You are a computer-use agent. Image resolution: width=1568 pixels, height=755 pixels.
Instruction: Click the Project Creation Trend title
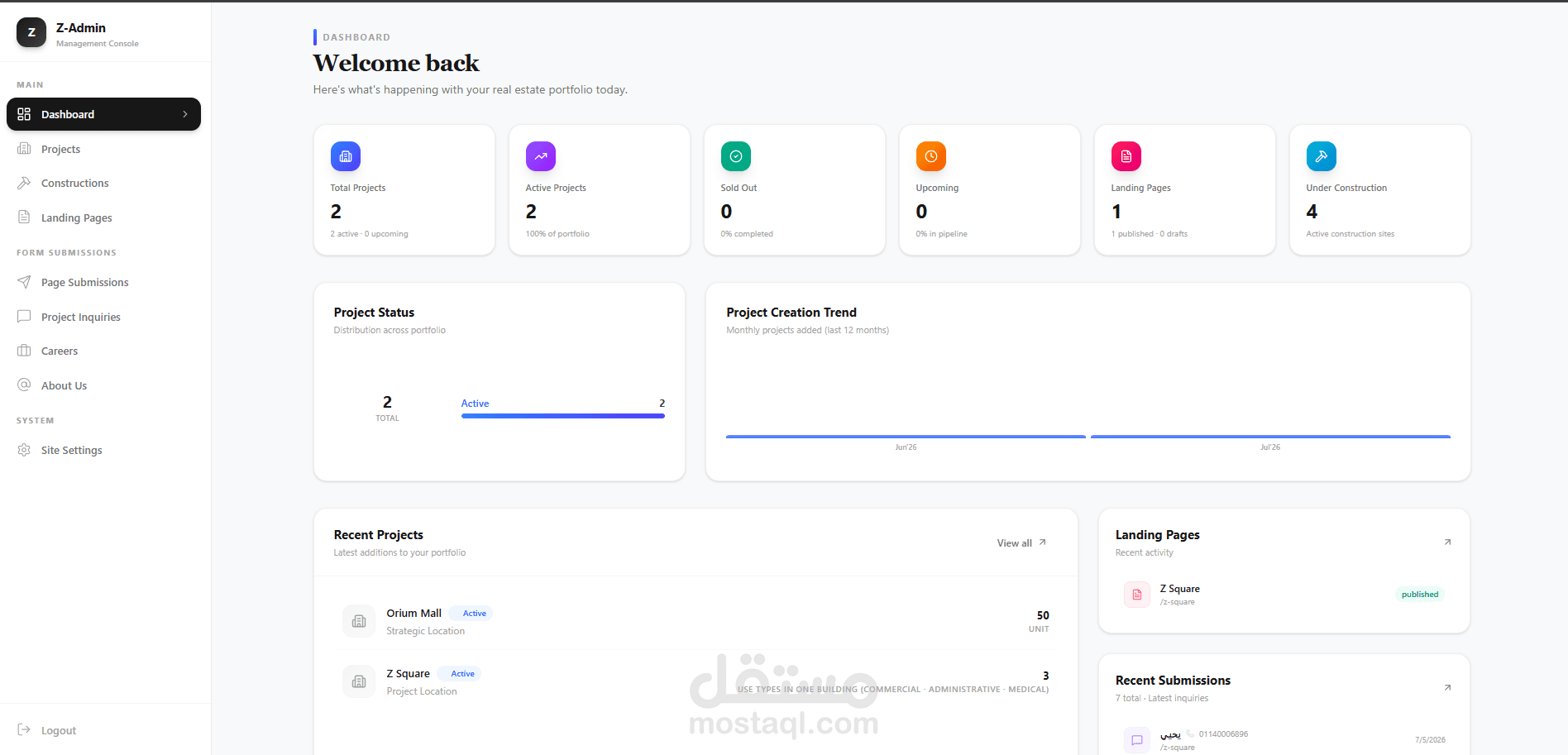pos(791,313)
